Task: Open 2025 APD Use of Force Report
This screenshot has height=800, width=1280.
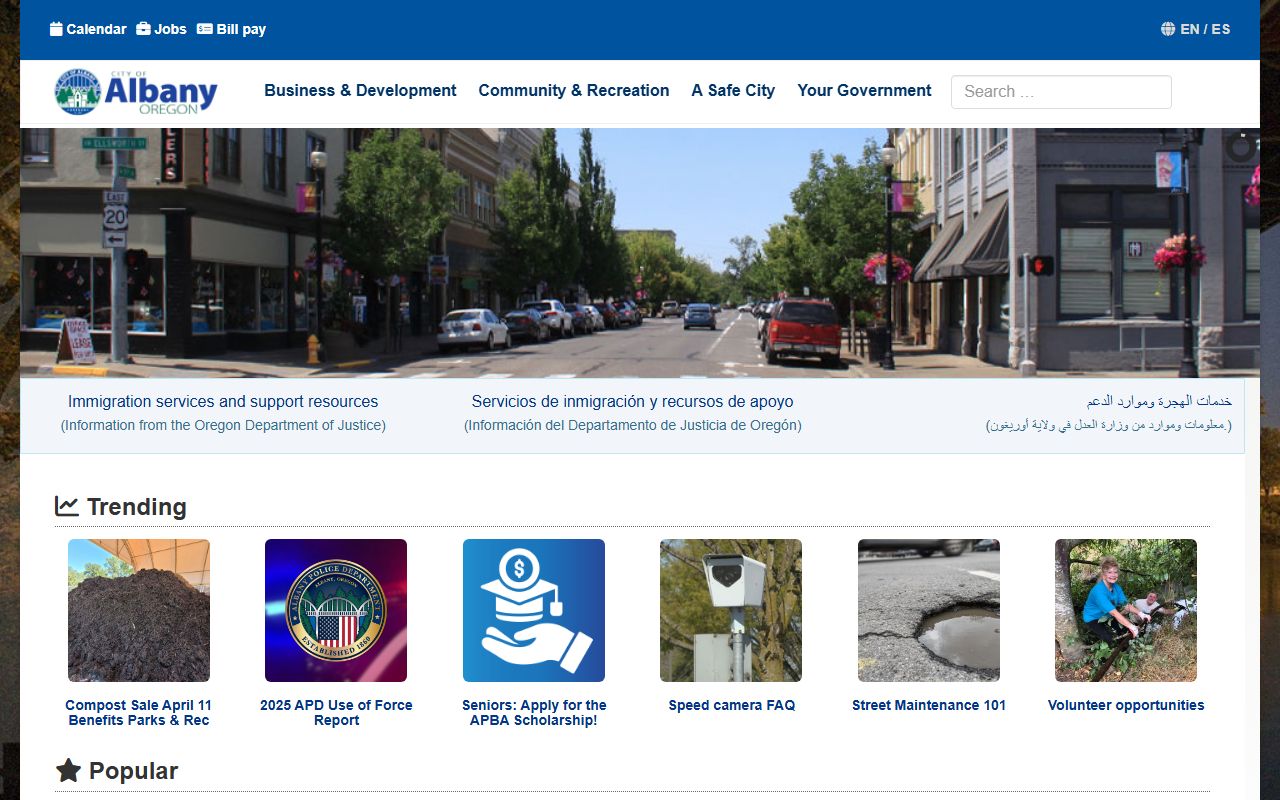Action: [x=336, y=712]
